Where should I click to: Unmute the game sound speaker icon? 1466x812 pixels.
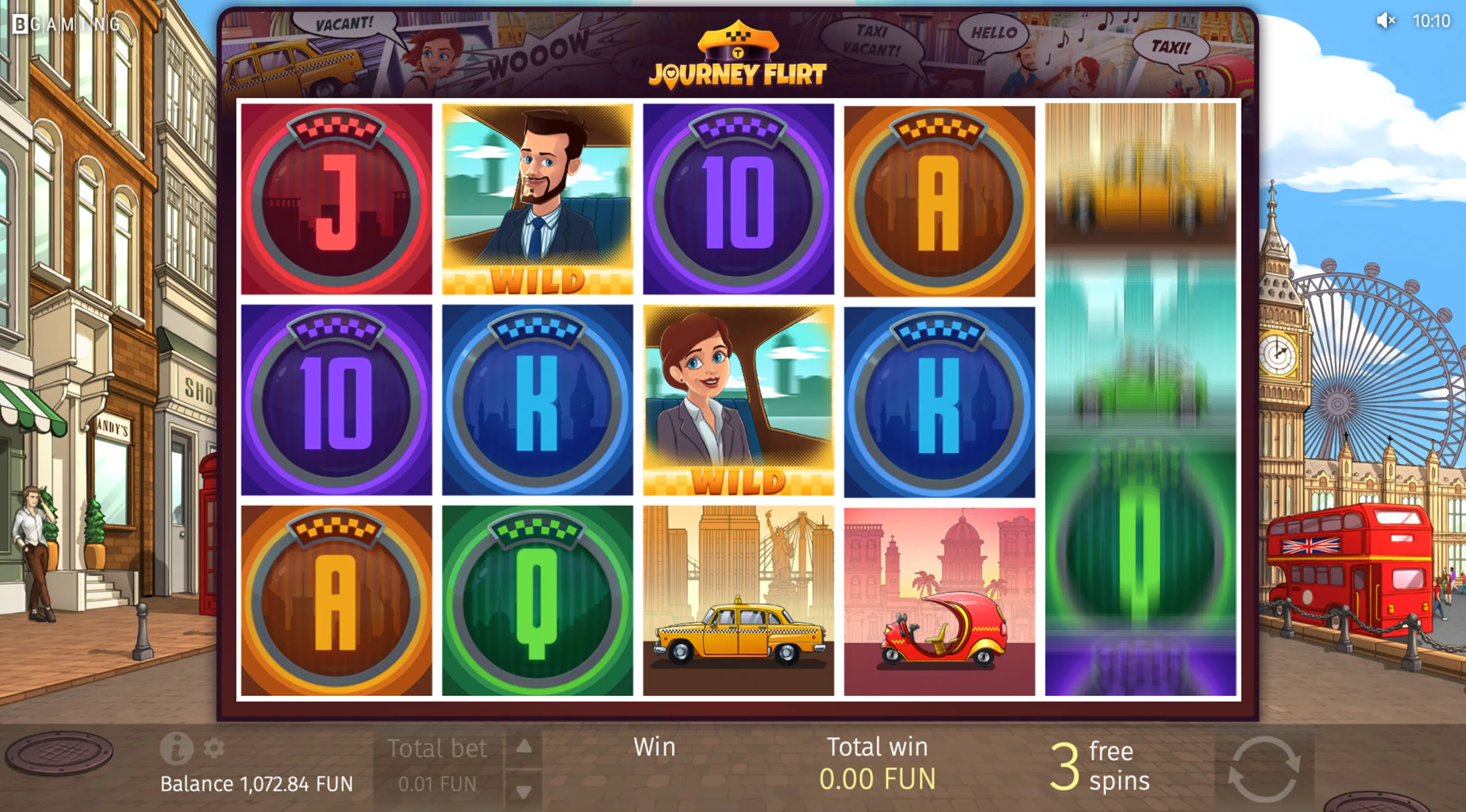pos(1385,21)
